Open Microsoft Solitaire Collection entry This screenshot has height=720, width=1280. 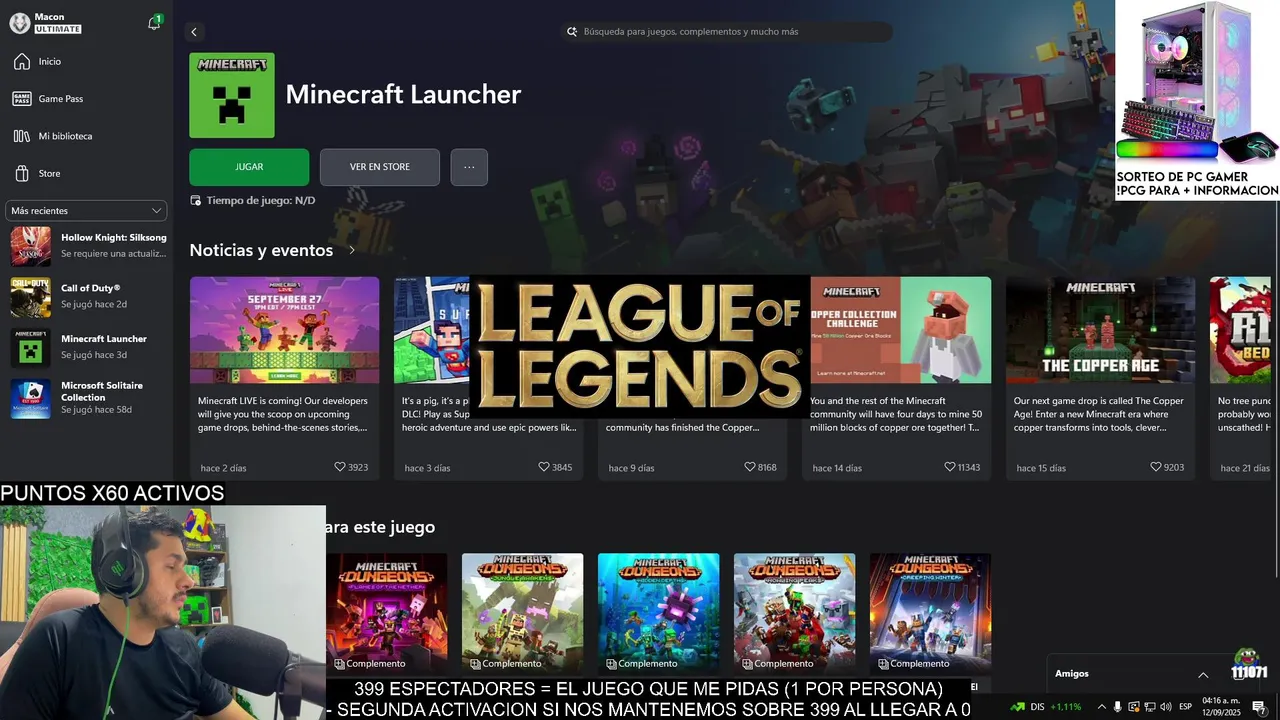(x=88, y=398)
